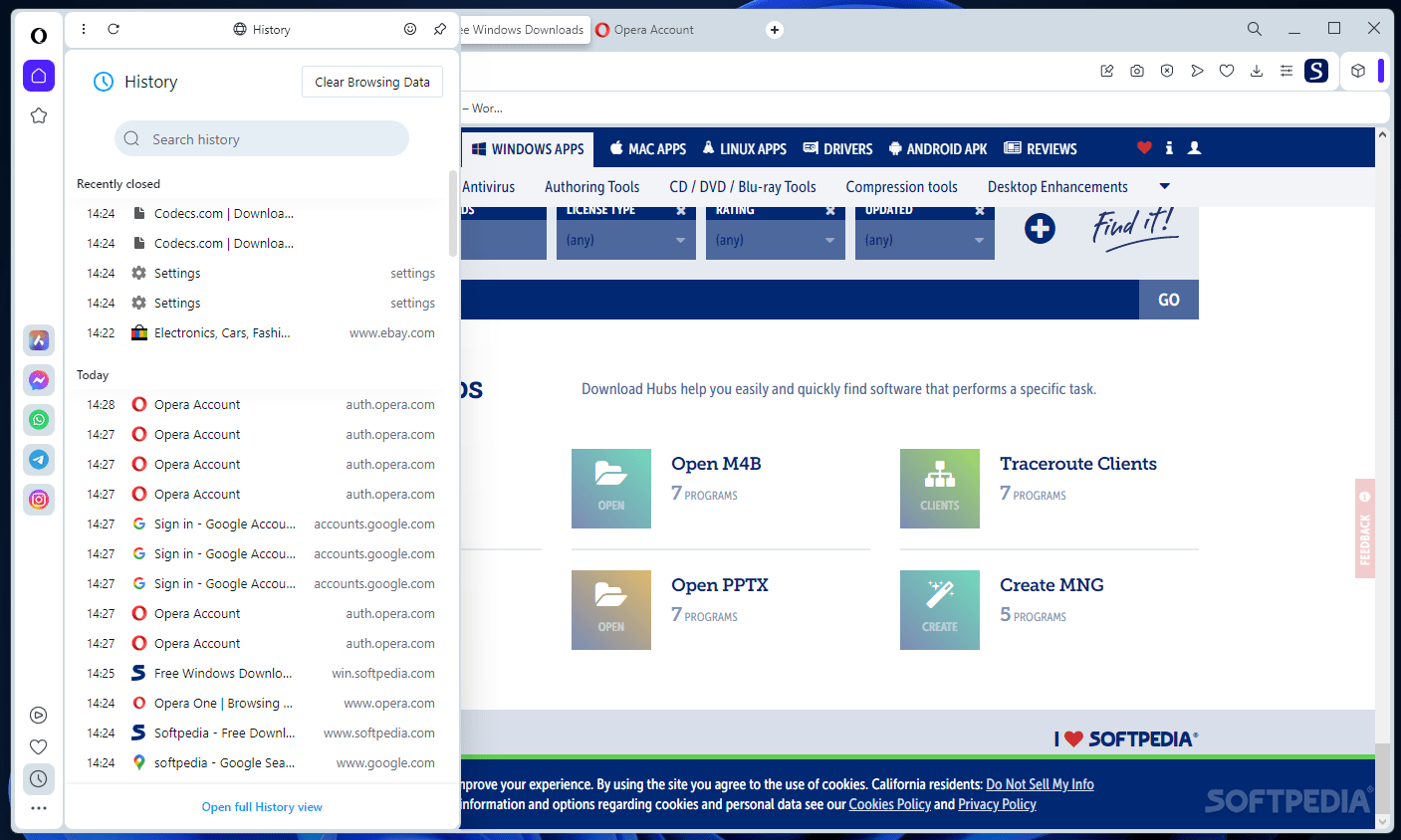
Task: Take a snapshot with the camera icon
Action: 1137,71
